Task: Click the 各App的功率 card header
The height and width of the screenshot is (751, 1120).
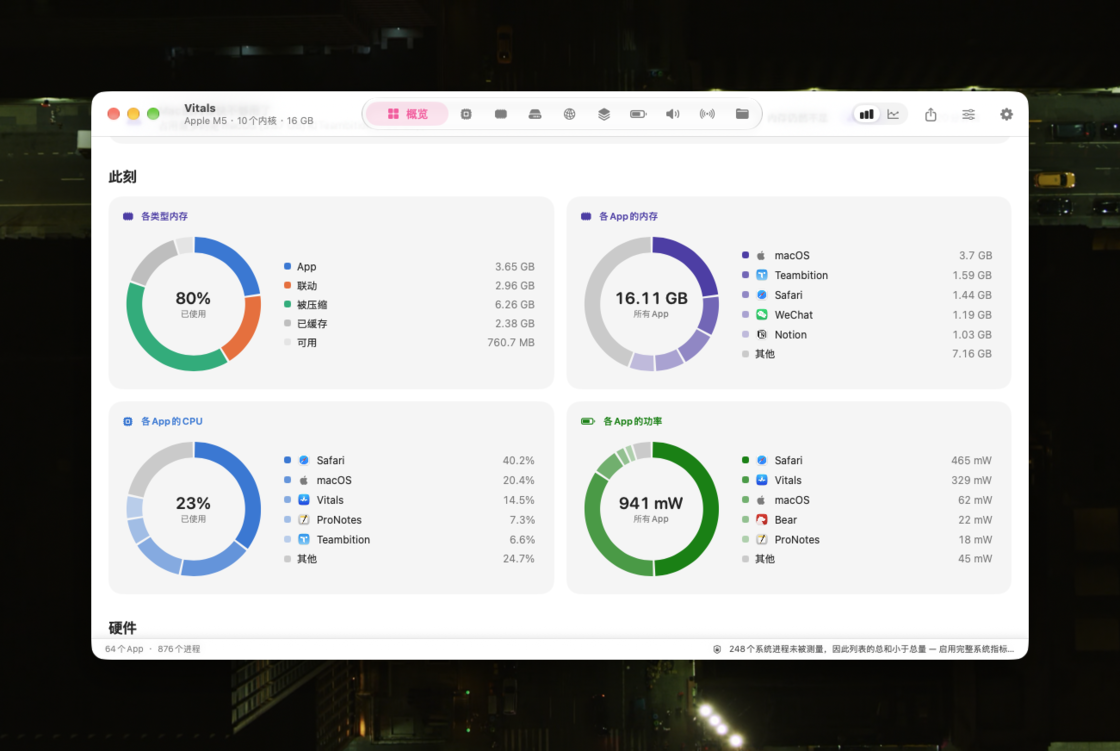Action: 621,422
